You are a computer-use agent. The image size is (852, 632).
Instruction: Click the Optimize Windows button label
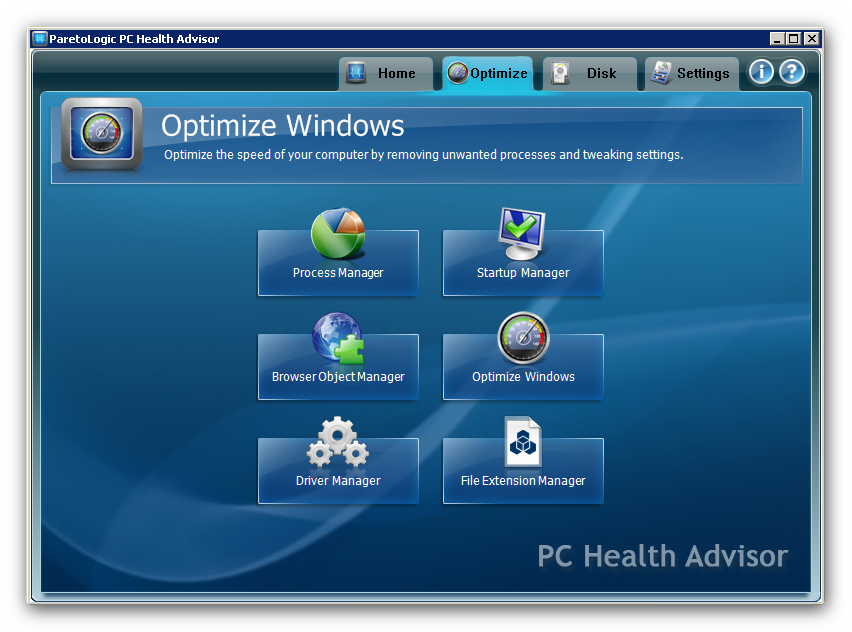[x=523, y=377]
